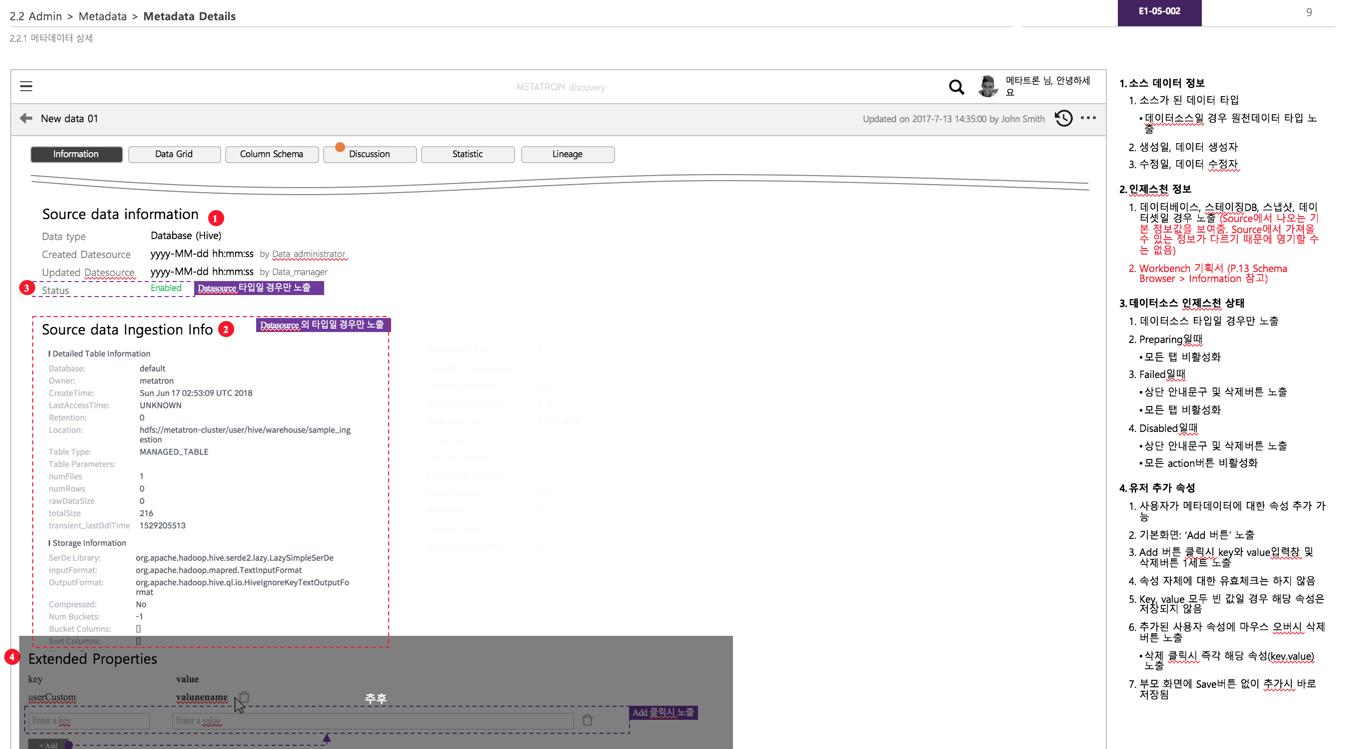Screen dimensions: 1345x749
Task: Click the 'New data 01' title
Action: tap(69, 118)
